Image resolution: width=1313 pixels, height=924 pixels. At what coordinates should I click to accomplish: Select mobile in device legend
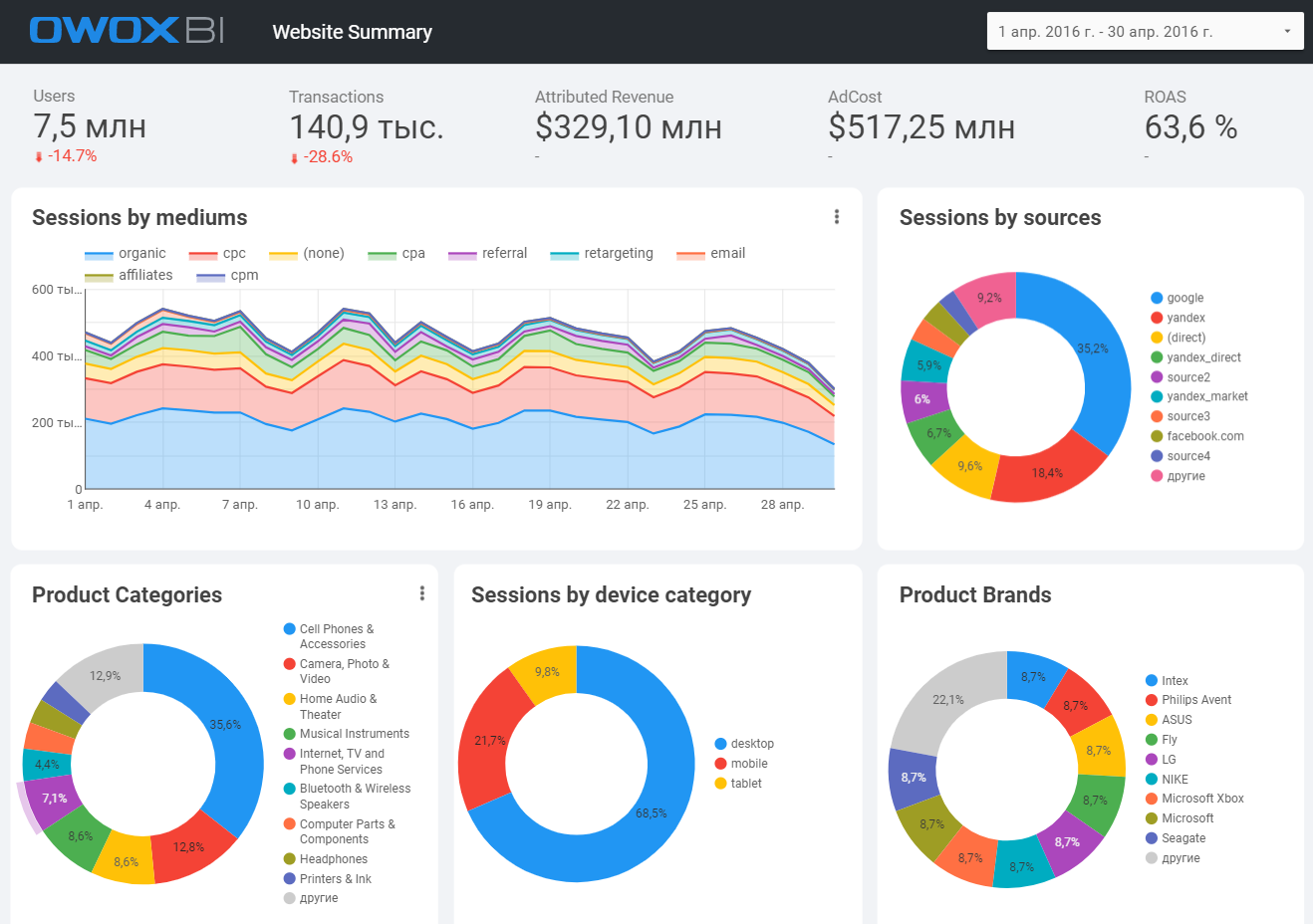(x=741, y=764)
